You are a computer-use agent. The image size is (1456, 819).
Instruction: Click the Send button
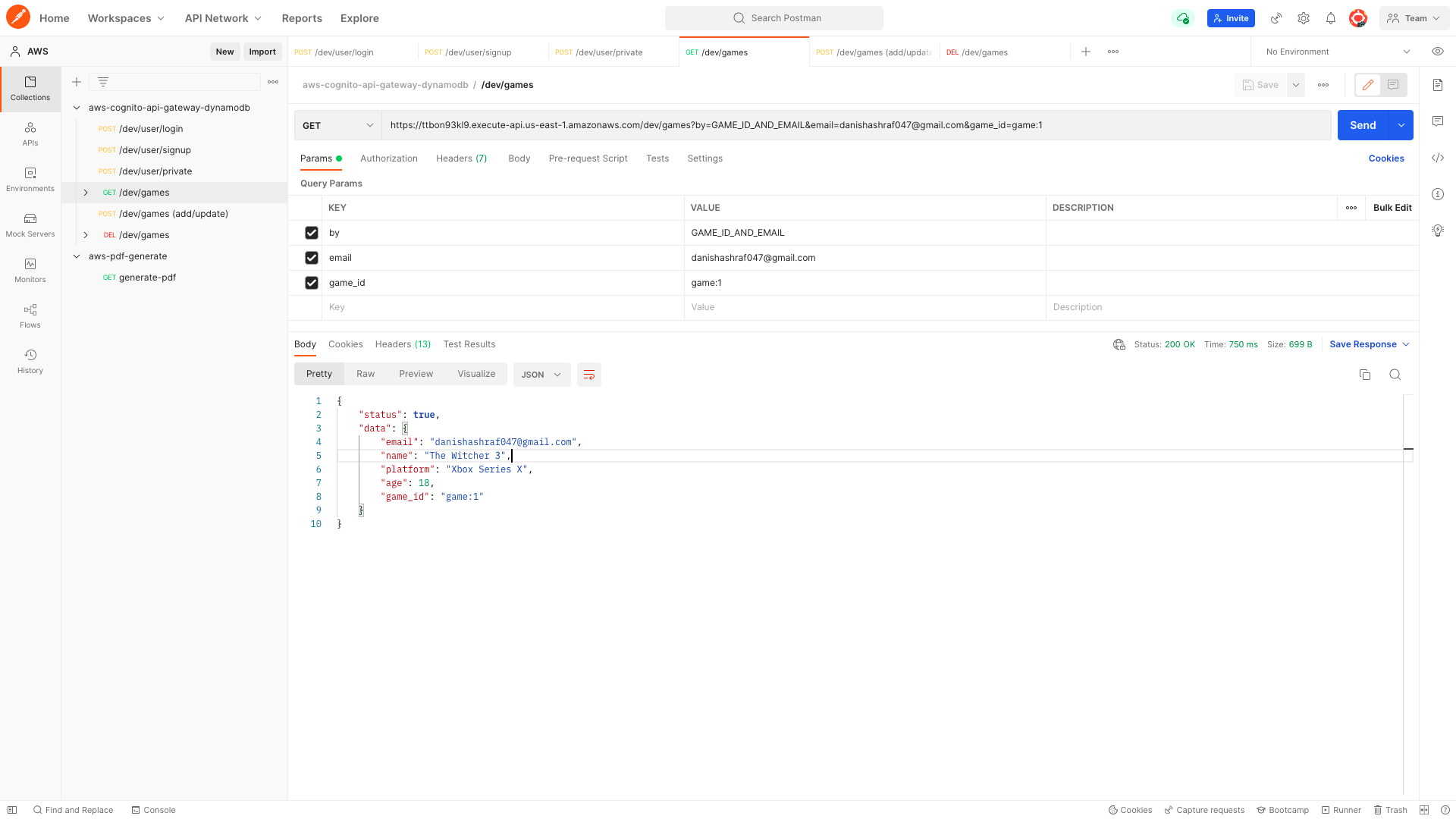point(1362,125)
